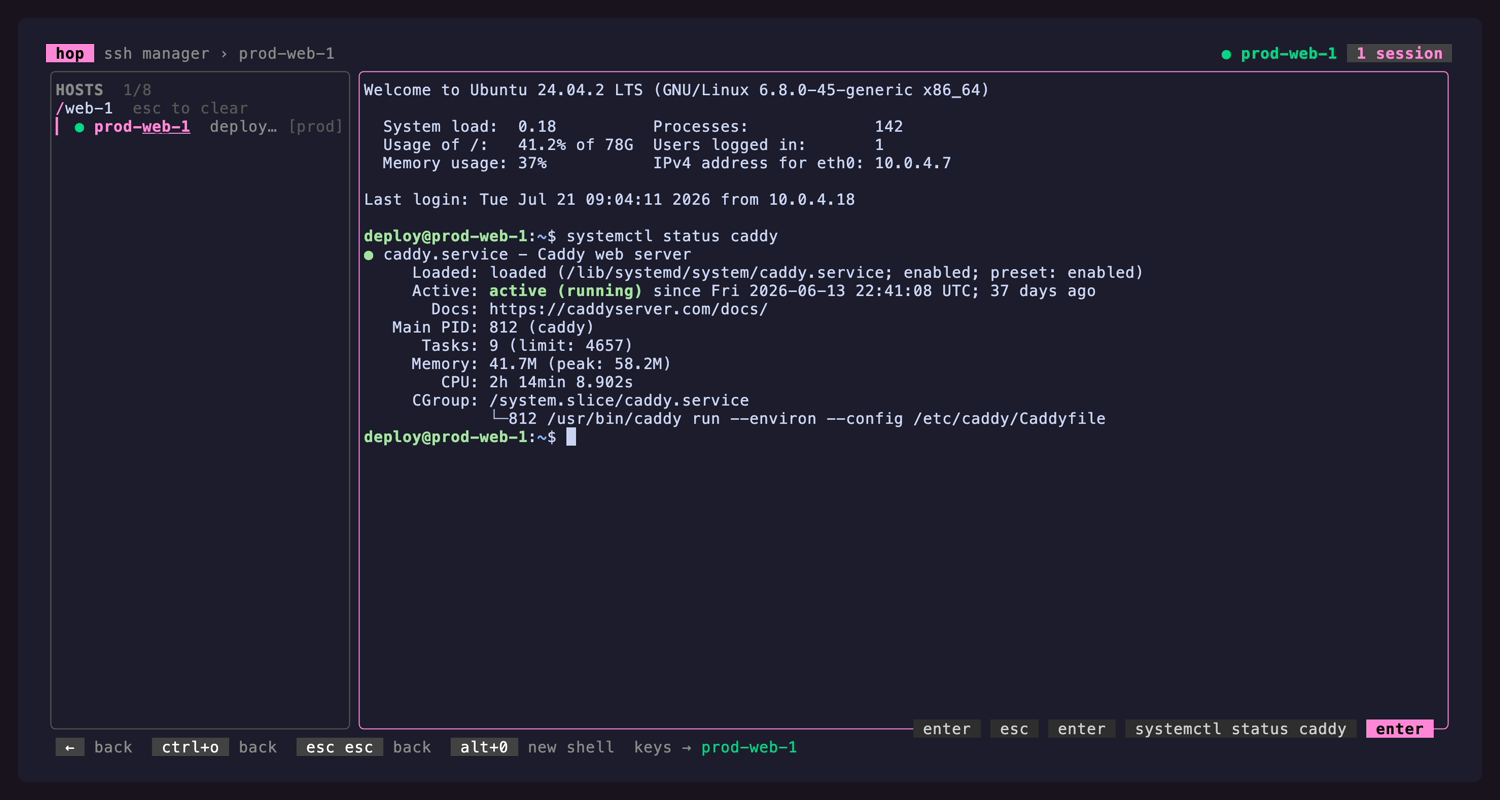Click the 'Processes: 142' entry

pyautogui.click(x=778, y=127)
